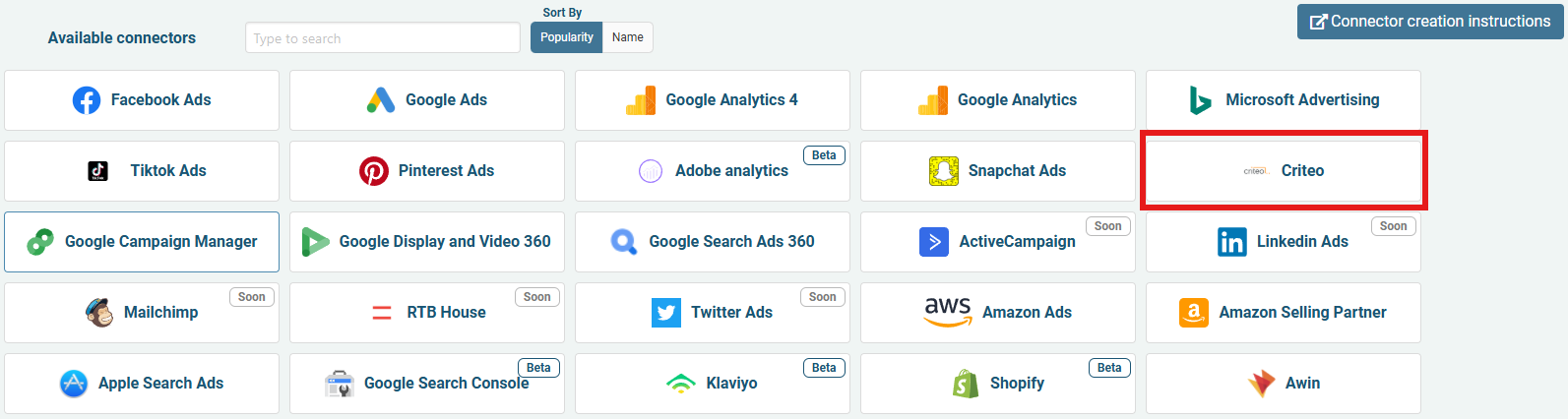
Task: Open Connector creation instructions
Action: (1429, 22)
